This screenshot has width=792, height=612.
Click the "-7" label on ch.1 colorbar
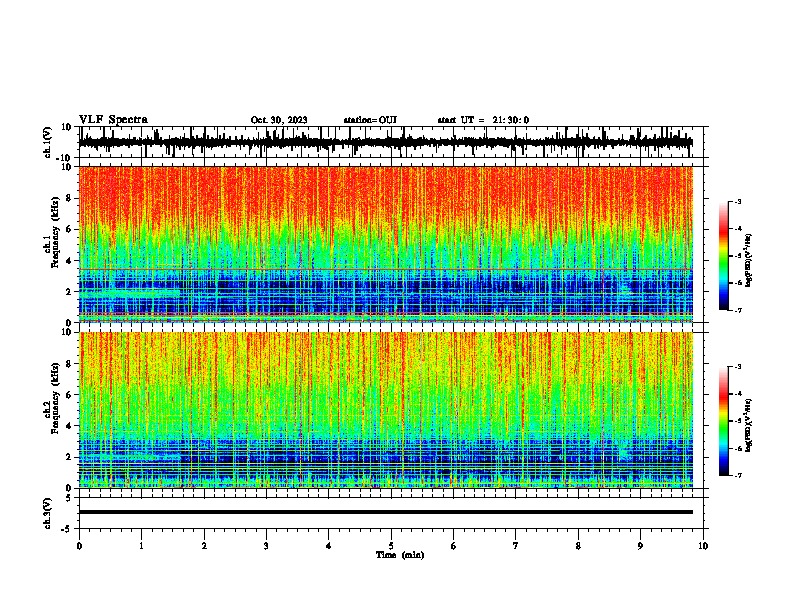tap(738, 310)
